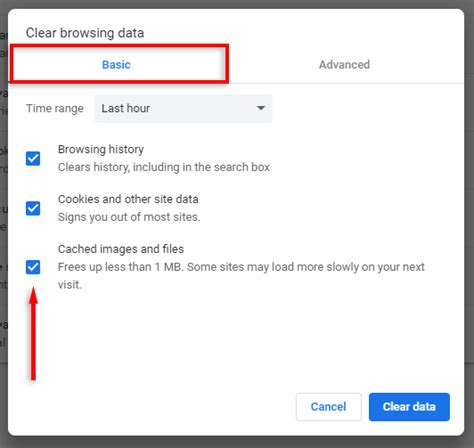
Task: Click the Cancel button
Action: [329, 407]
